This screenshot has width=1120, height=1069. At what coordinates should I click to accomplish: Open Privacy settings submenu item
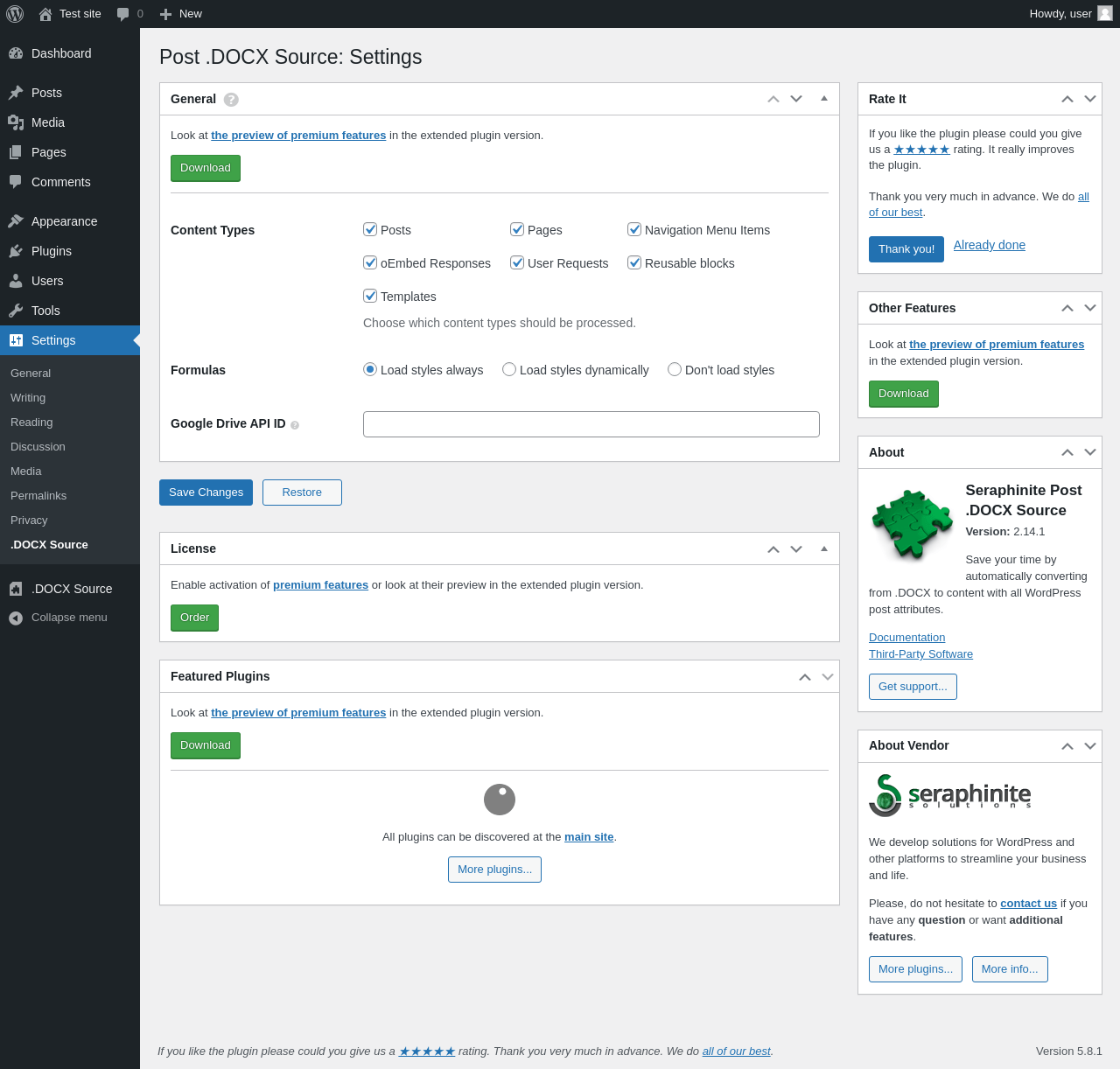29,520
